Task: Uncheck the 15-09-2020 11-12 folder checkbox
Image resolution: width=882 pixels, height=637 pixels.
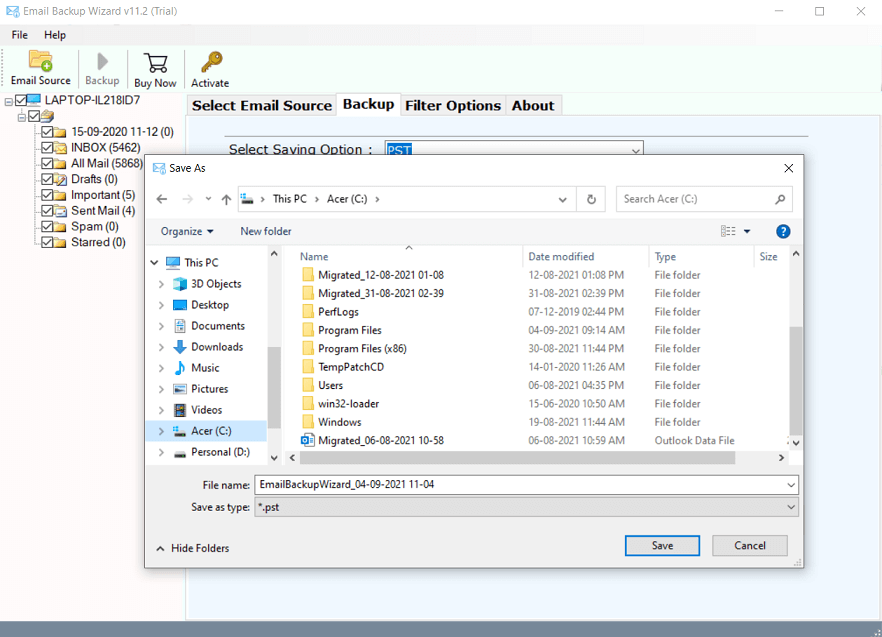Action: click(47, 132)
